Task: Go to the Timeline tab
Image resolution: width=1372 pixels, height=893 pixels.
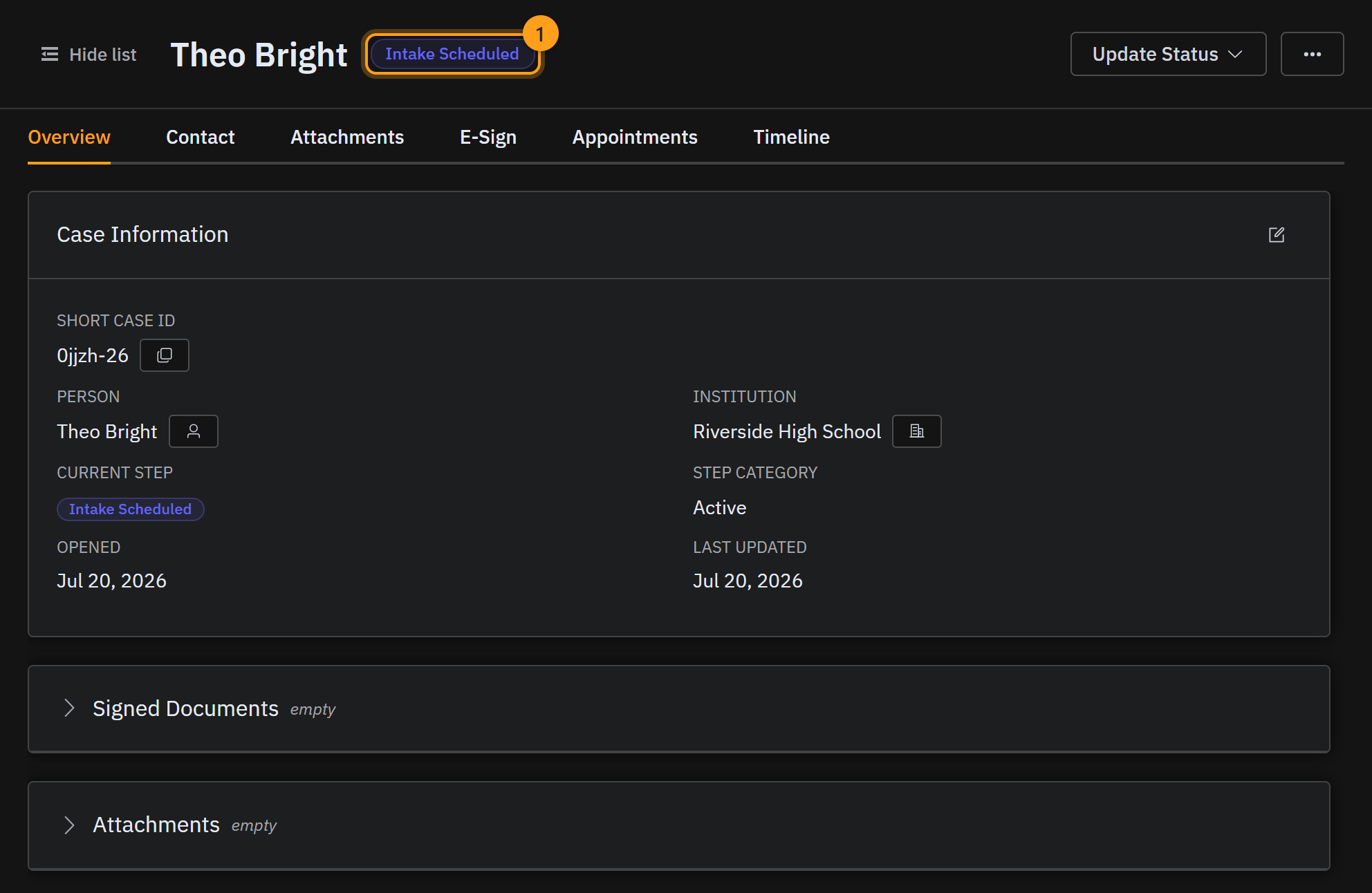Action: tap(791, 137)
